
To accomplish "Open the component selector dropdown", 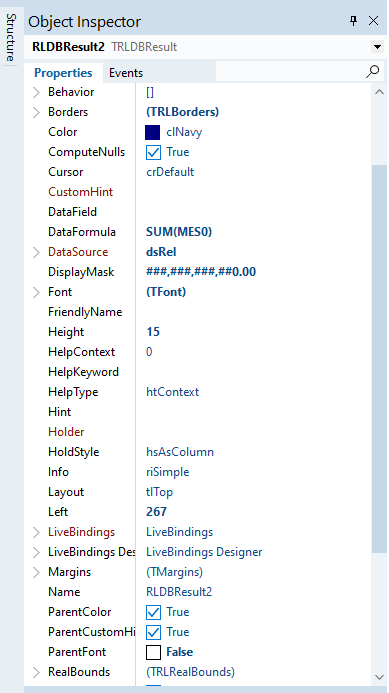I will click(377, 47).
